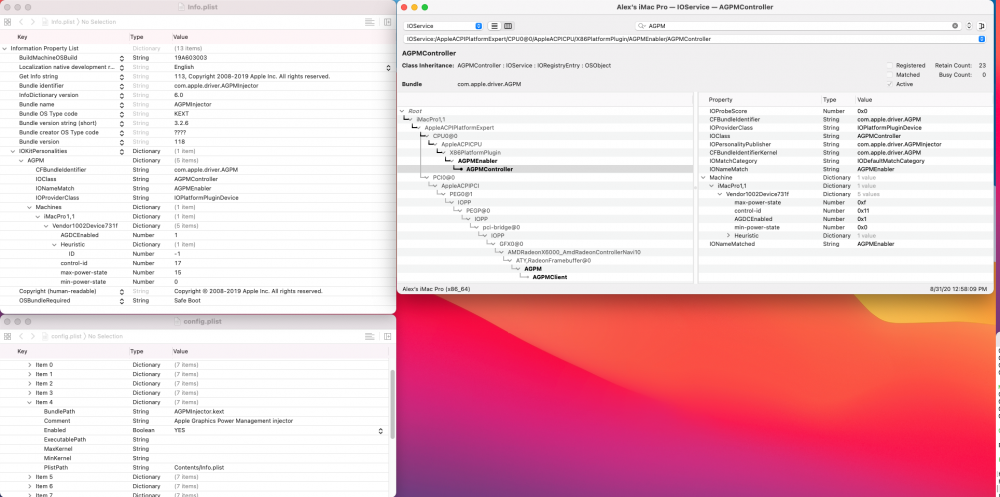This screenshot has width=1000, height=497.
Task: Collapse the Heuristic dictionary in Info.plist
Action: [54, 244]
